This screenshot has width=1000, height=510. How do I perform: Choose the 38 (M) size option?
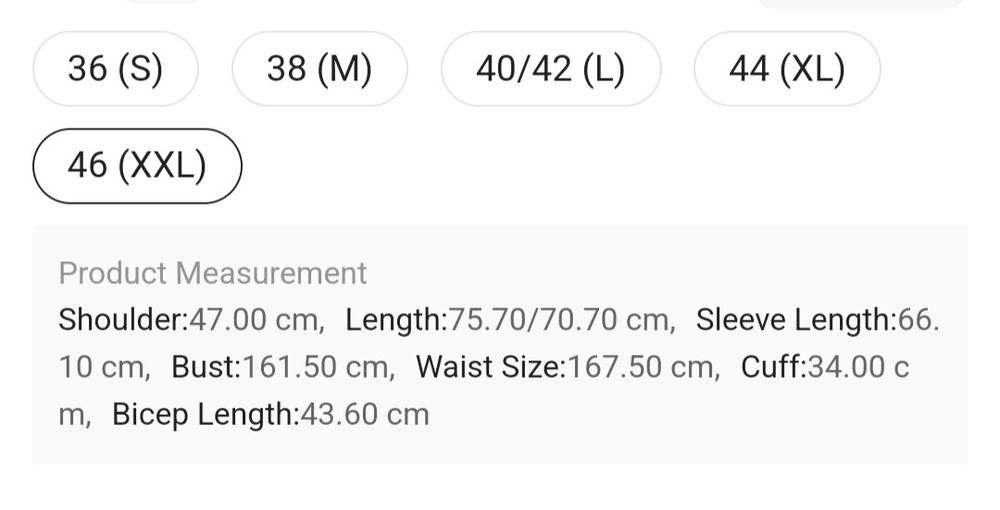(x=319, y=69)
